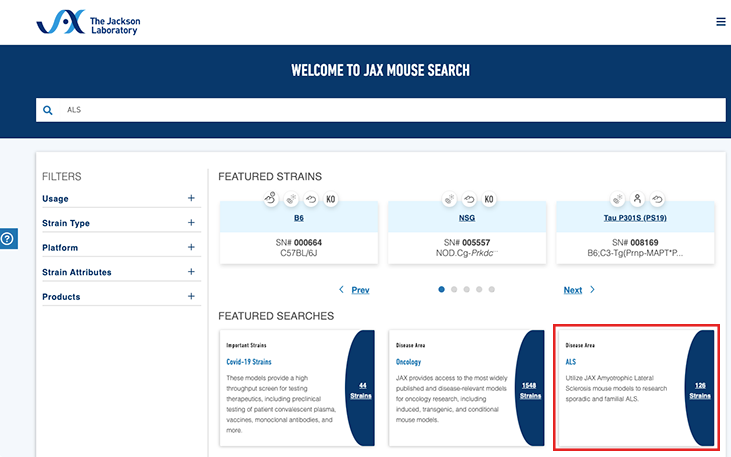The width and height of the screenshot is (731, 457).
Task: Click the 1548 Strains link
Action: click(x=531, y=391)
